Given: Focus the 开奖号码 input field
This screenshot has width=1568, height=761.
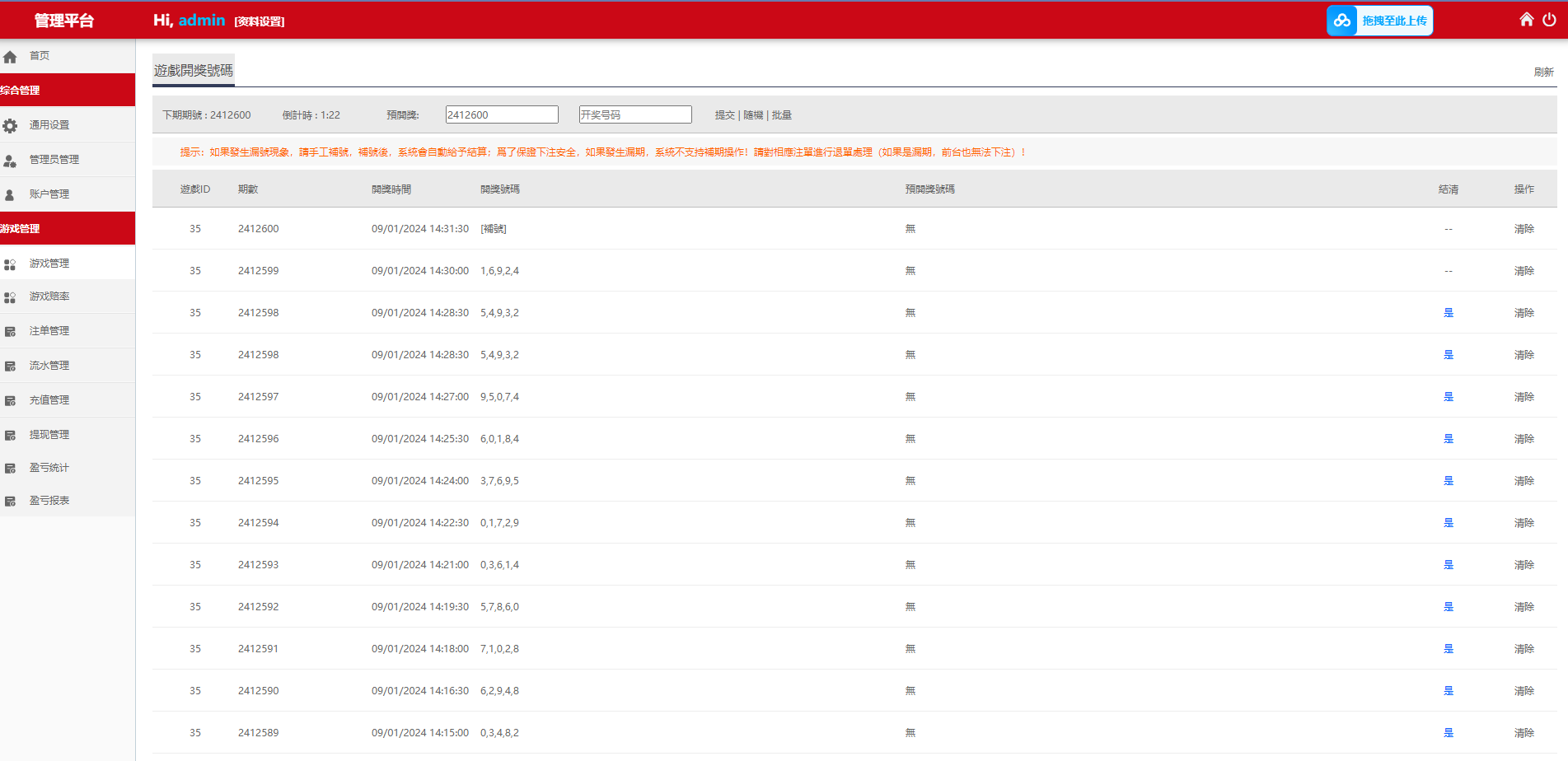Looking at the screenshot, I should (634, 114).
